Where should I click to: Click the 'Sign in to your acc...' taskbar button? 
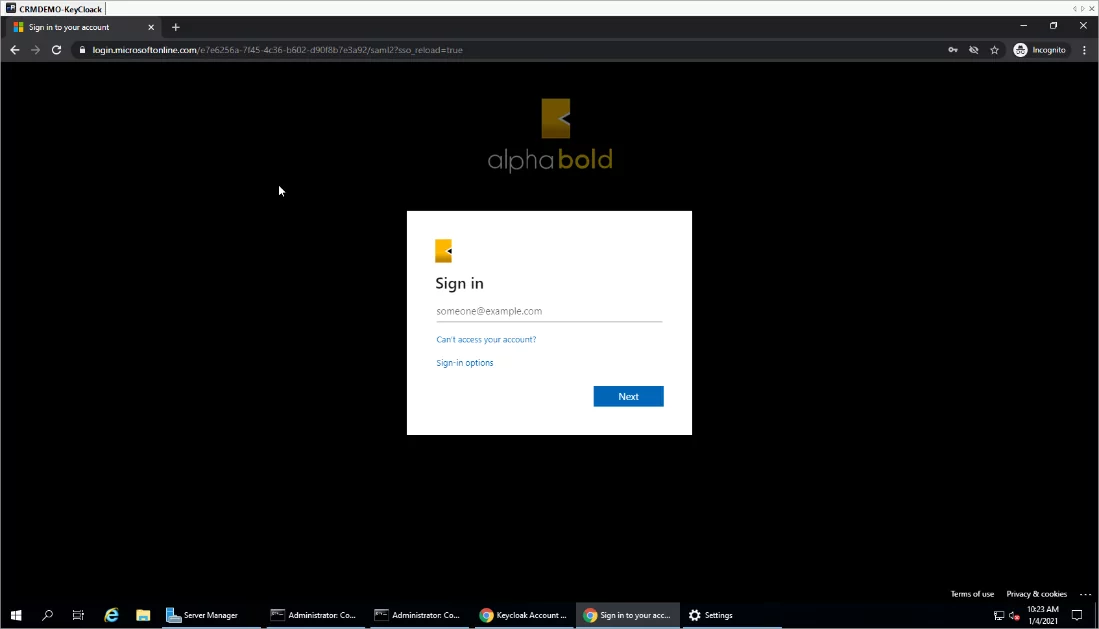click(x=627, y=615)
